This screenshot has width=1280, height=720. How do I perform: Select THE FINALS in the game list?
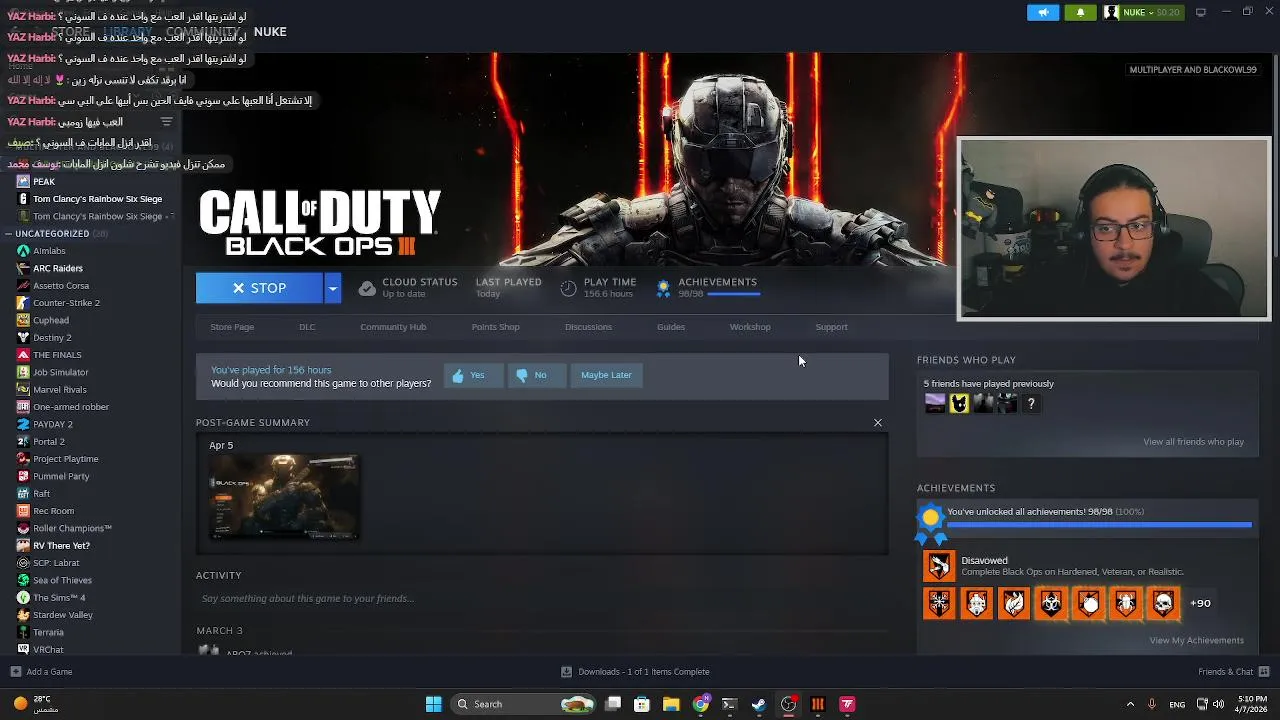[57, 355]
